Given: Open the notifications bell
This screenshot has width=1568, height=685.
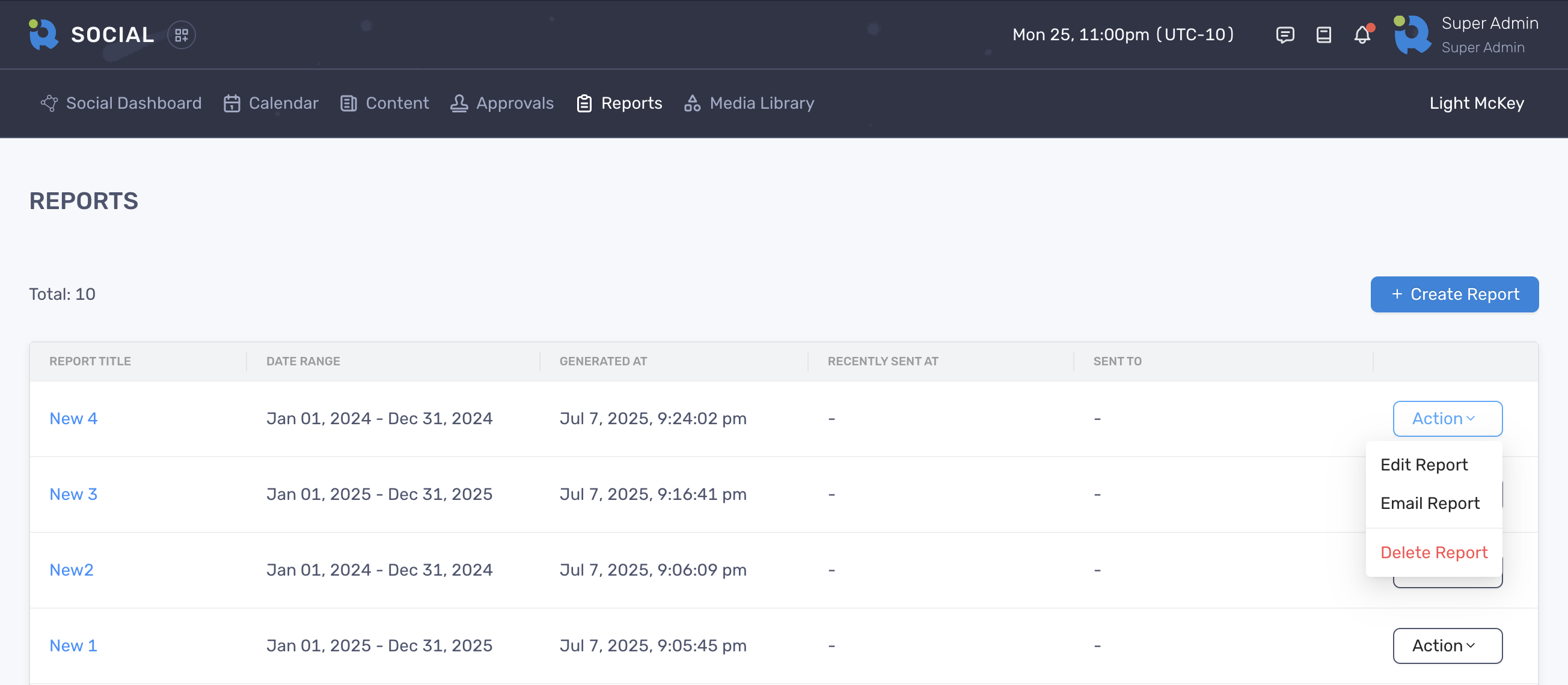Looking at the screenshot, I should click(1362, 35).
